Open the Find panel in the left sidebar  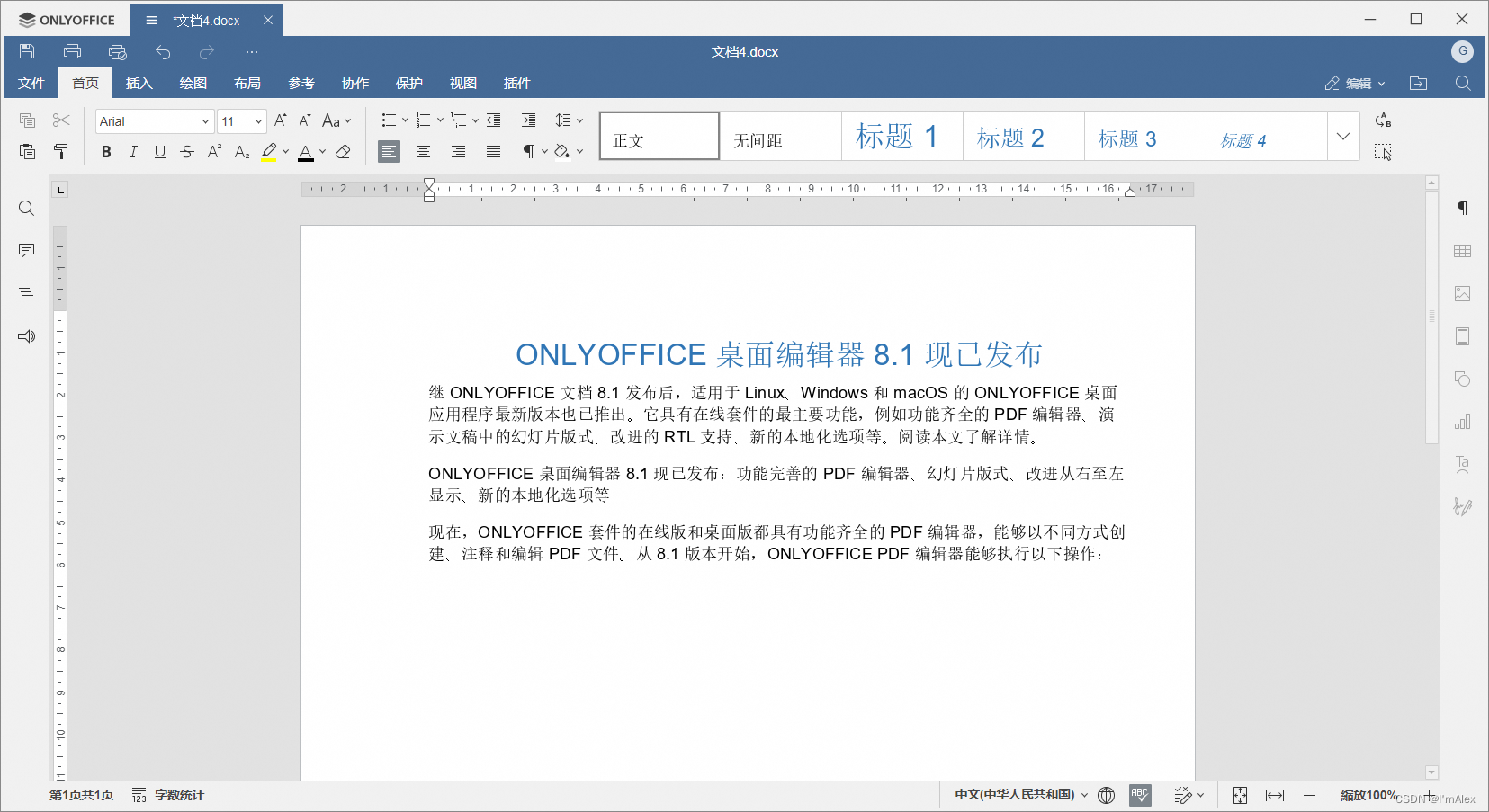26,209
